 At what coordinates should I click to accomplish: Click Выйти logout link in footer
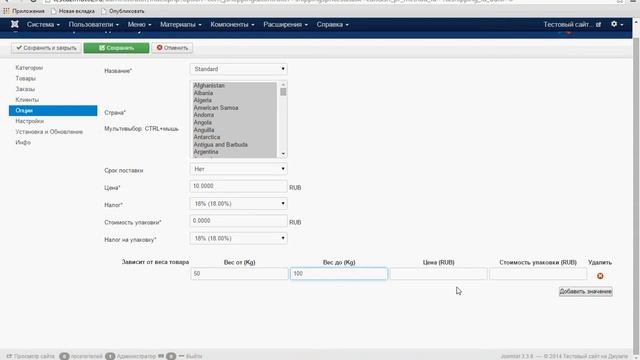(x=191, y=356)
